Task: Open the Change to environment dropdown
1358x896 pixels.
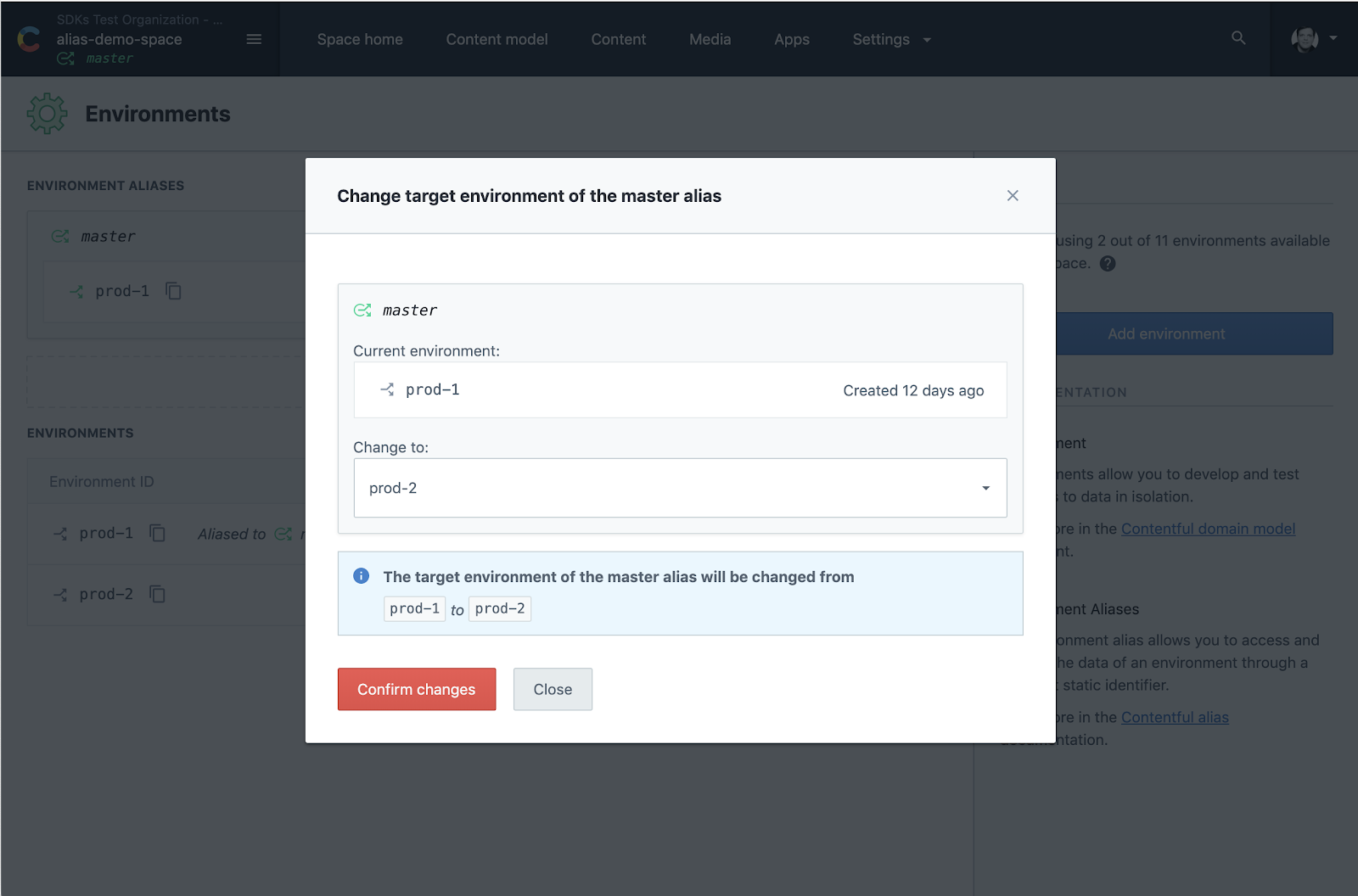Action: 680,488
